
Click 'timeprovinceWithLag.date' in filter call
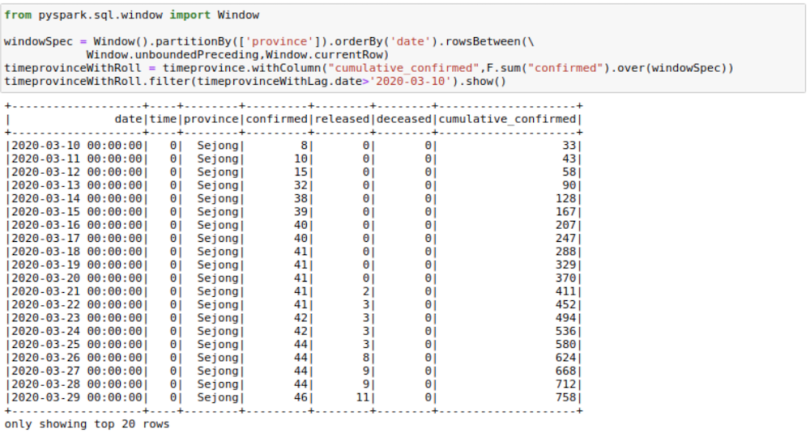(279, 82)
